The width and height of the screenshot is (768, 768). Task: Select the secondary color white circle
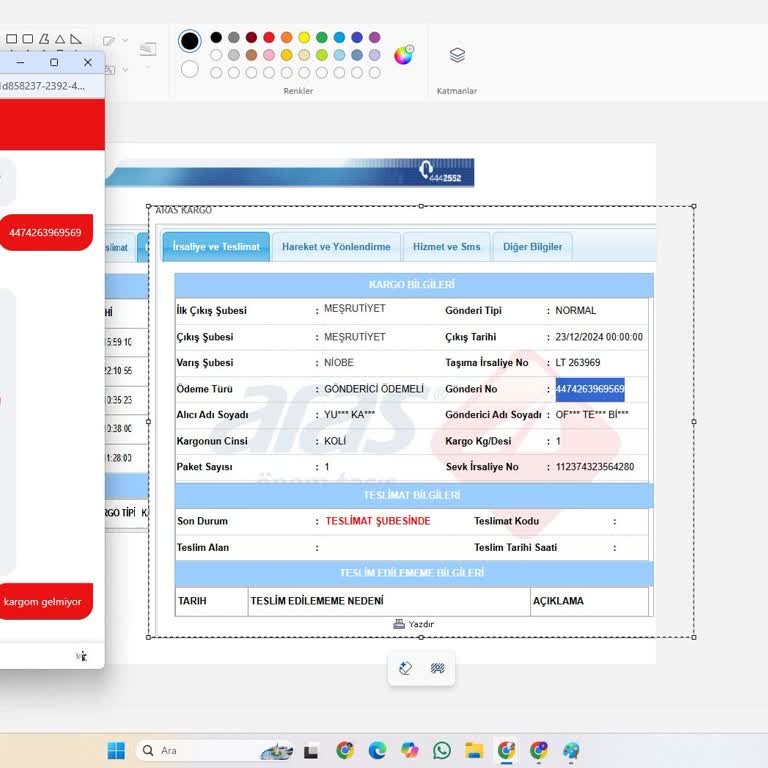[190, 69]
